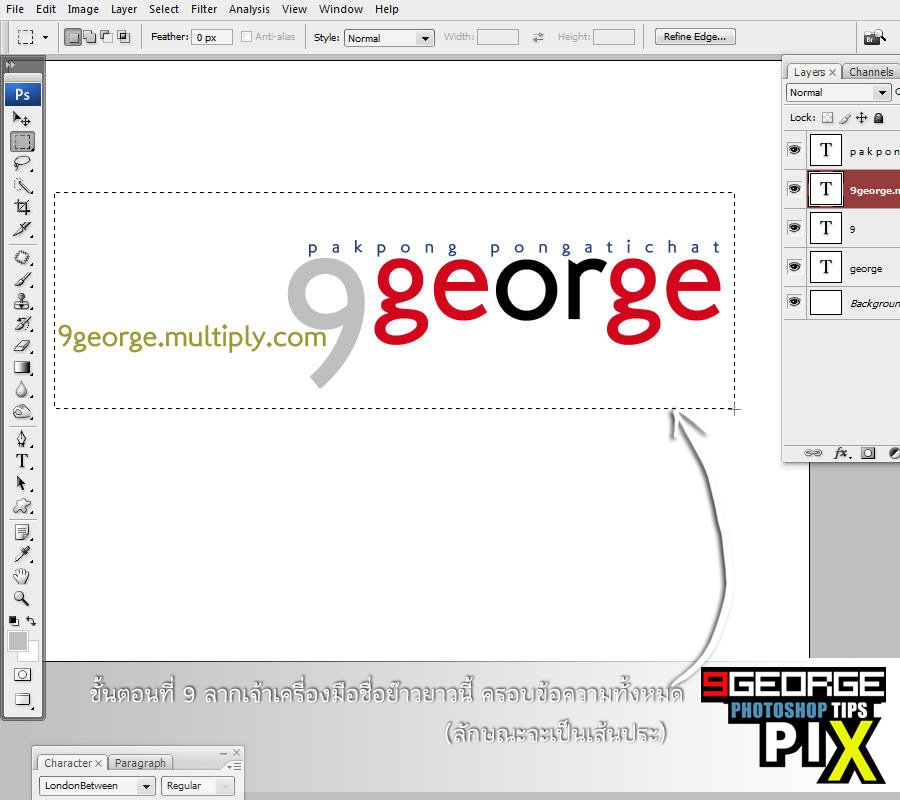This screenshot has width=900, height=800.
Task: Open the Filter menu
Action: click(x=204, y=9)
